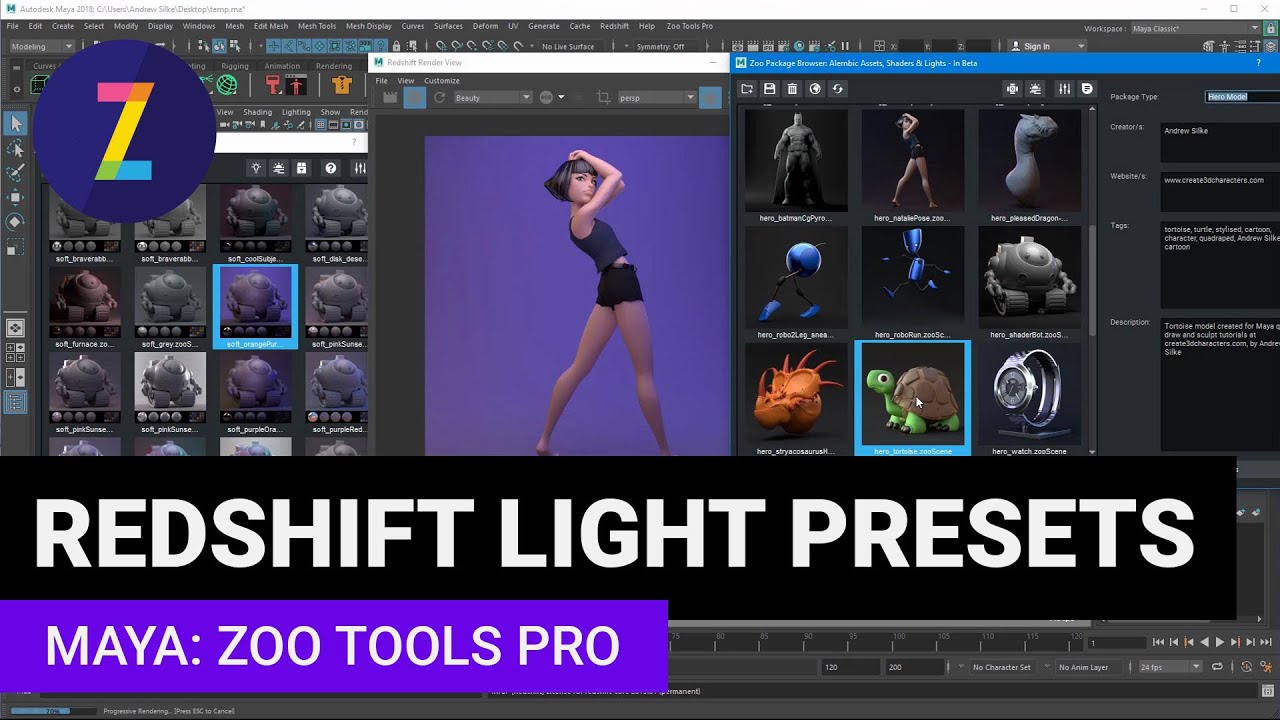Toggle the auto keyframe icon
Screen dimensions: 1280x720
pyautogui.click(x=1247, y=667)
